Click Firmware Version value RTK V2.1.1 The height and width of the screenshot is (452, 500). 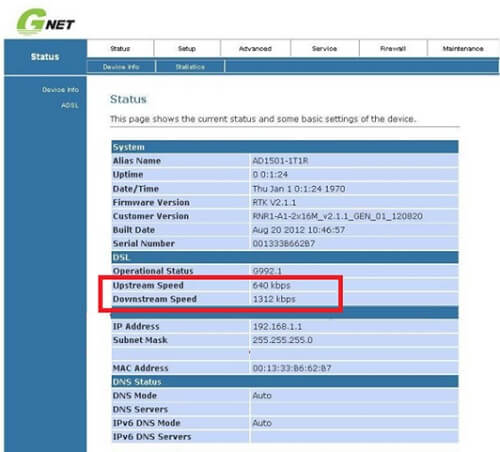coord(274,203)
